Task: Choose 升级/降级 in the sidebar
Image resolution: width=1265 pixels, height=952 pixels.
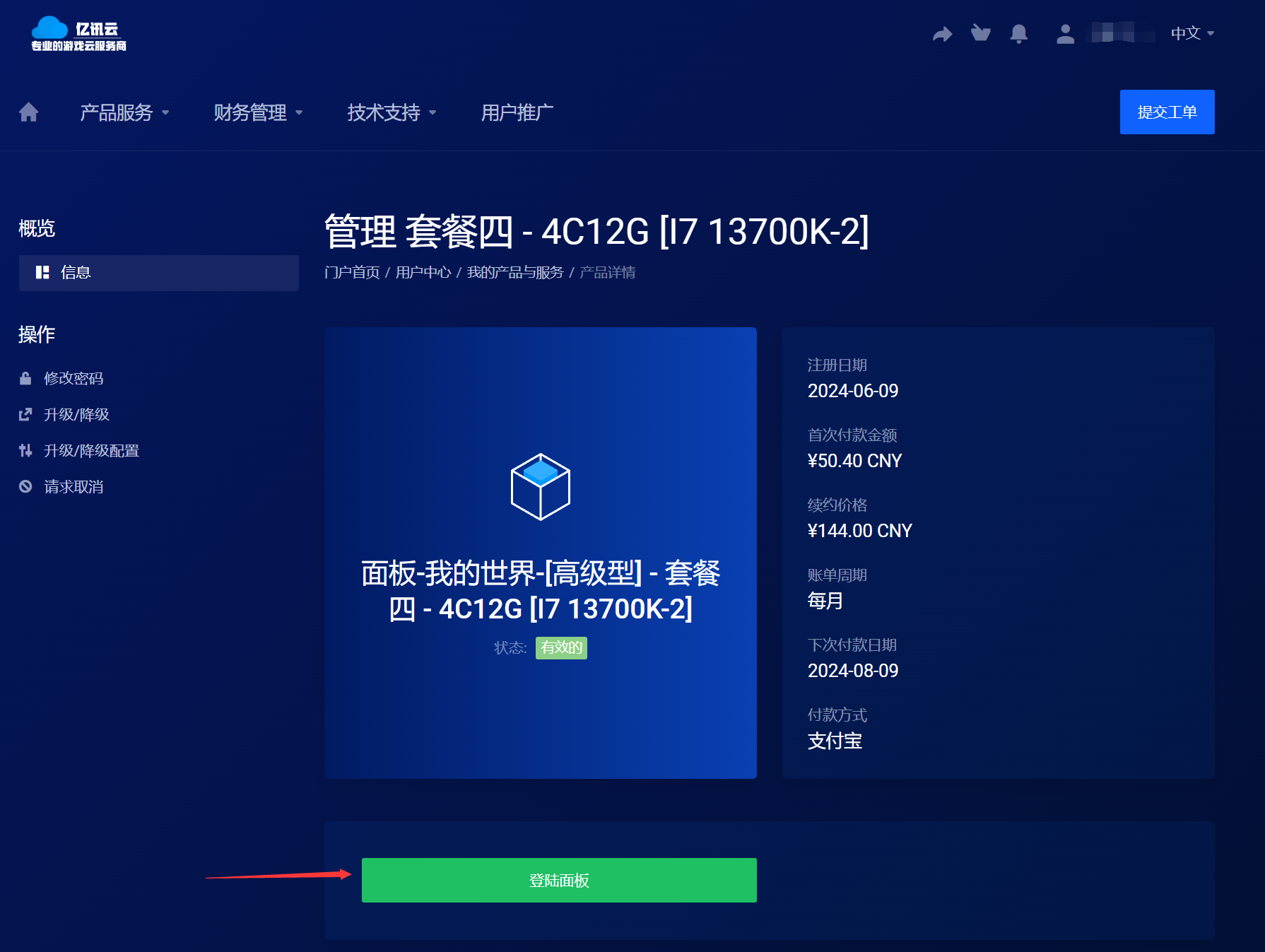Action: tap(76, 414)
